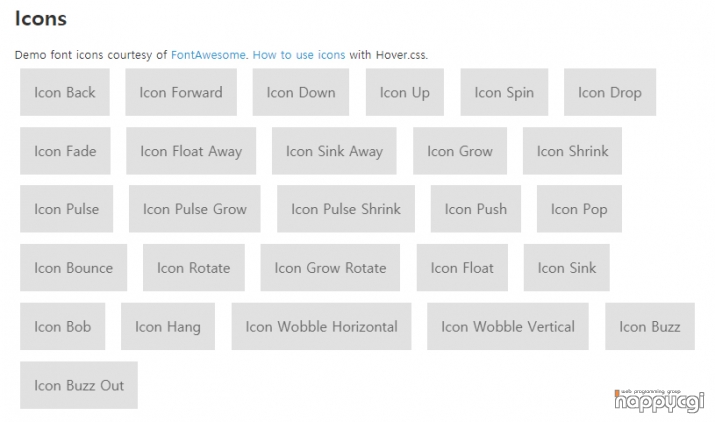715x422 pixels.
Task: Select the Icon Float Away button
Action: point(191,151)
